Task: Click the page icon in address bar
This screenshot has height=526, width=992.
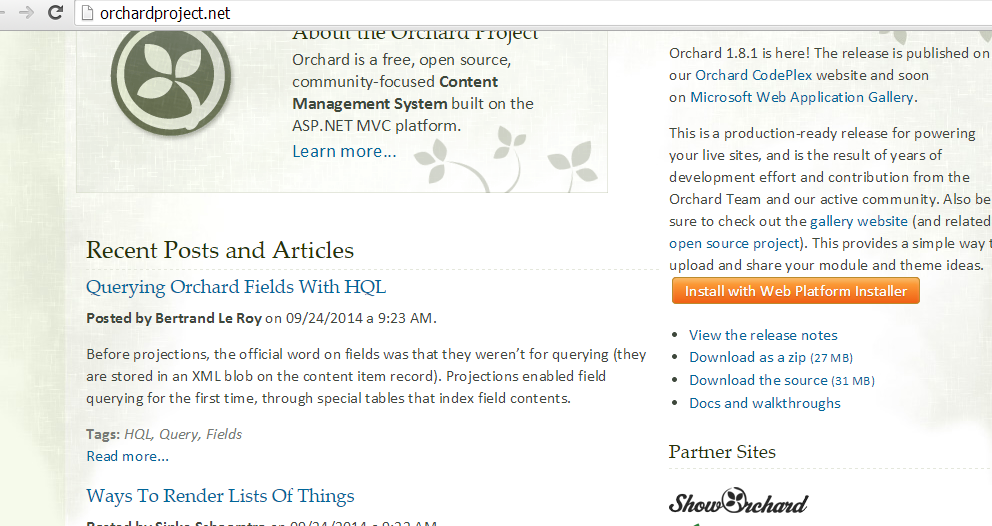Action: [x=88, y=13]
